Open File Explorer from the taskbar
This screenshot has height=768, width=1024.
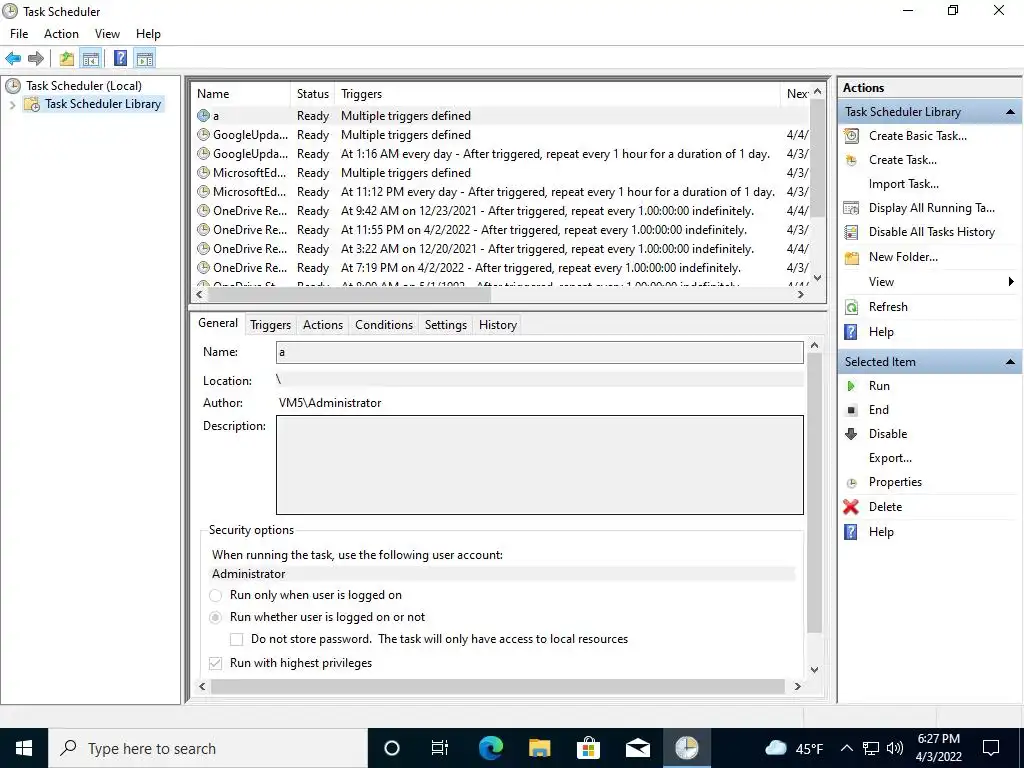(x=539, y=748)
